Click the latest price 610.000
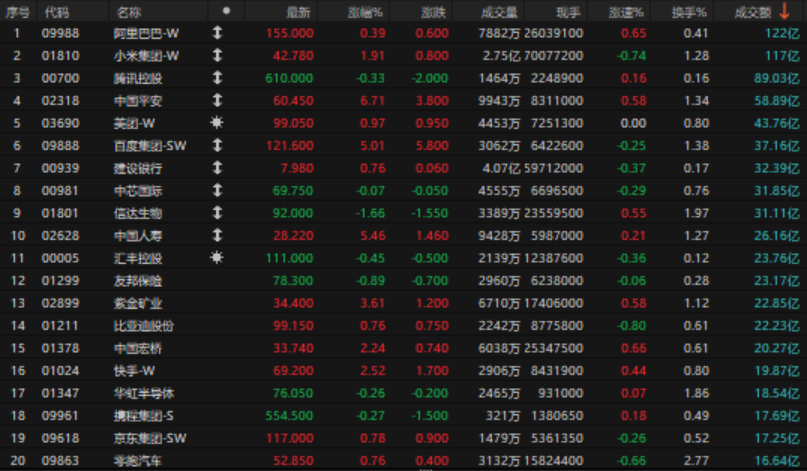This screenshot has width=807, height=471. coord(289,78)
